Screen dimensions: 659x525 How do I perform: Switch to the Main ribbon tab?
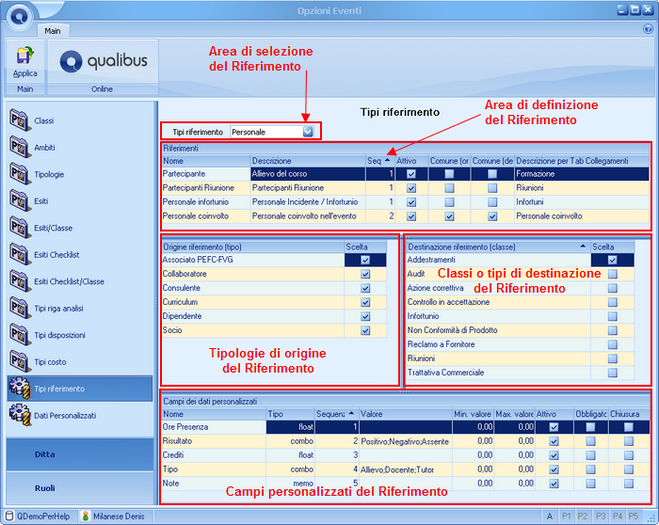click(53, 31)
